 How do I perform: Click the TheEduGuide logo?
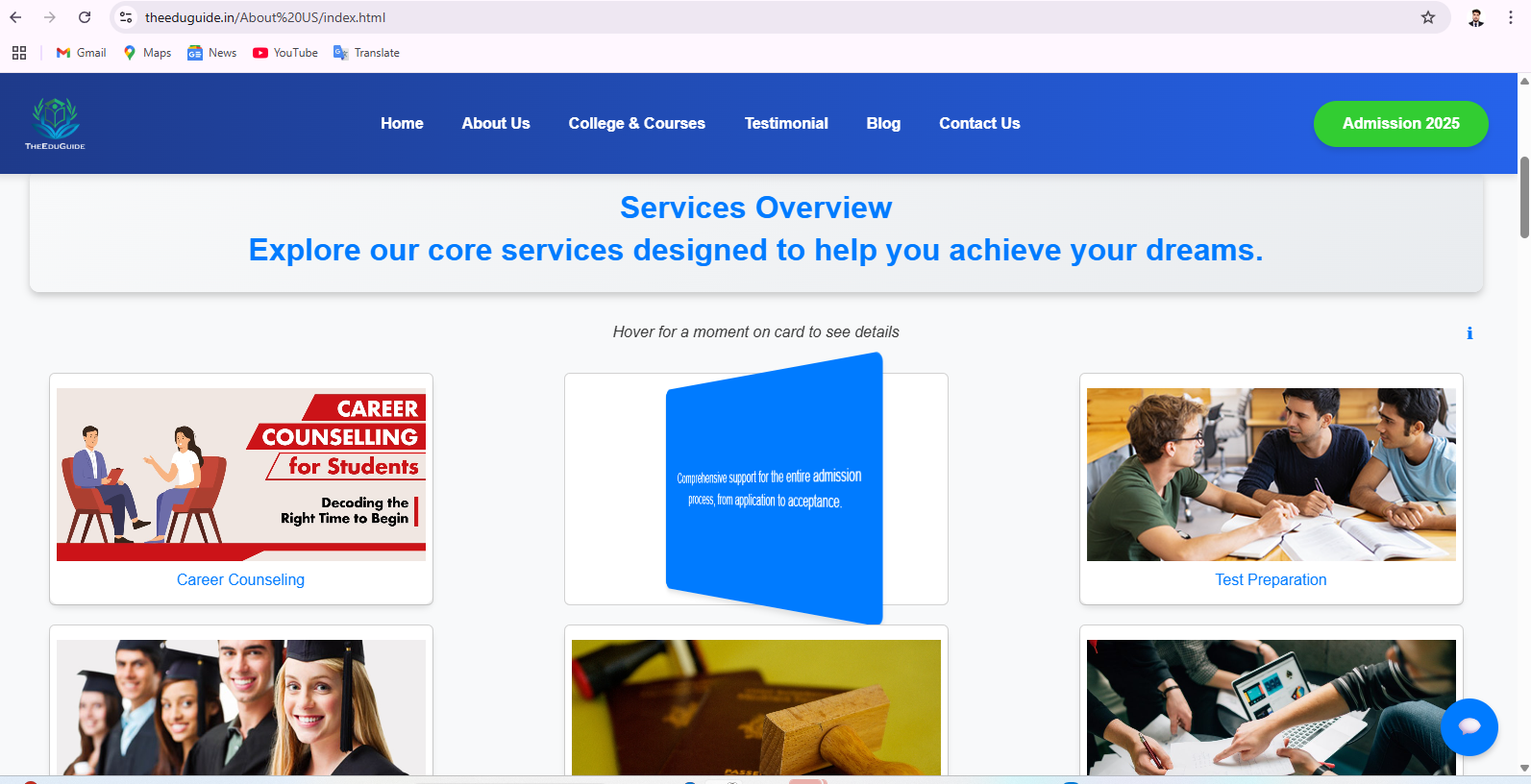[55, 123]
